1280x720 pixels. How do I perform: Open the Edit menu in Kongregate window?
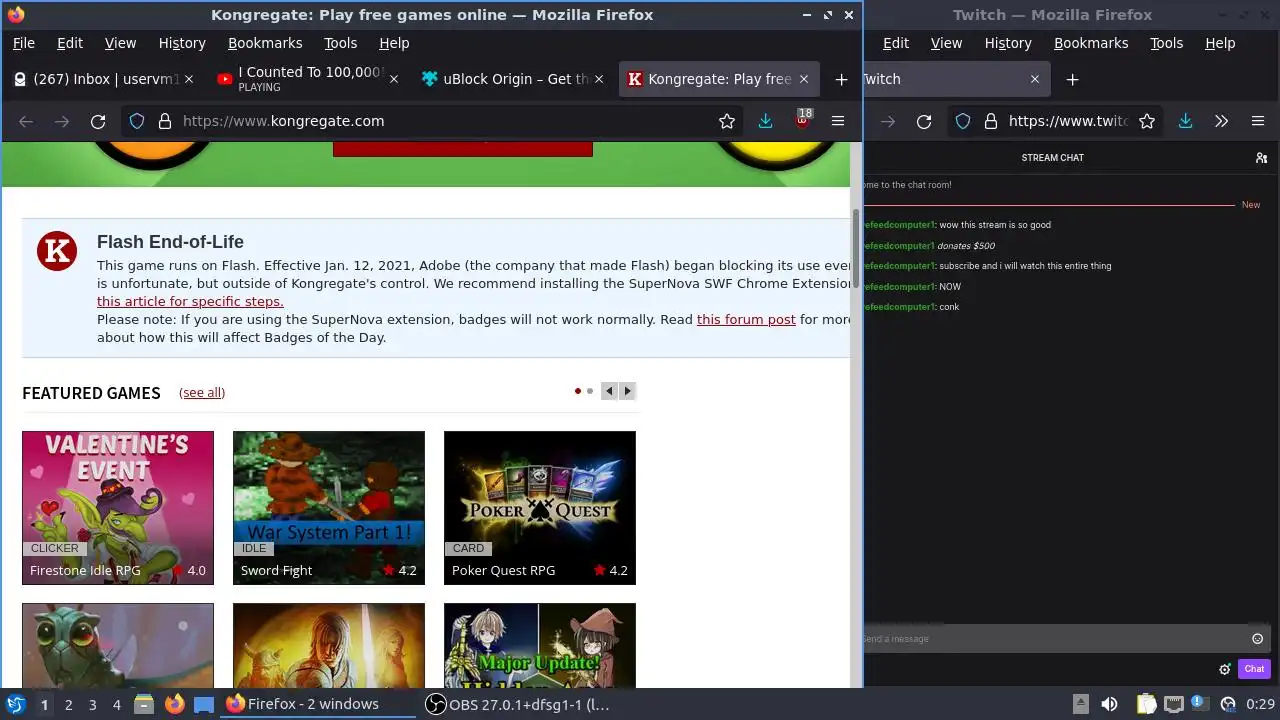click(70, 43)
